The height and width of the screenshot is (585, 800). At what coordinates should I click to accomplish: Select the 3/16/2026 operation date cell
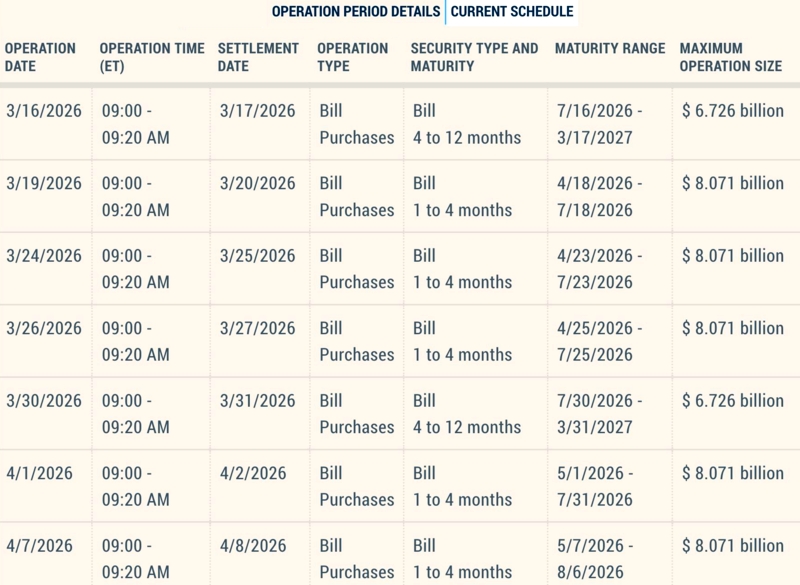click(x=43, y=111)
